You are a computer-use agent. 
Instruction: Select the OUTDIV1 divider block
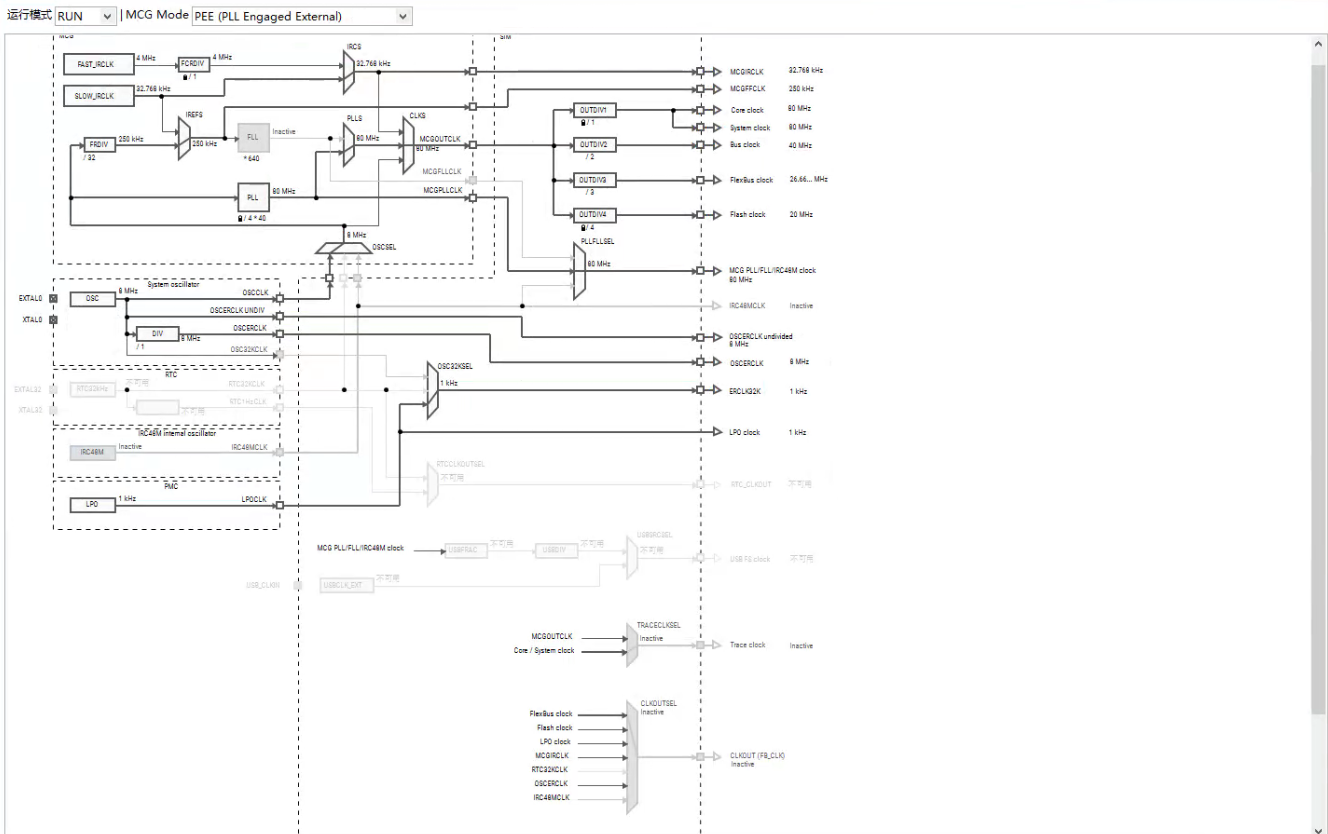596,110
